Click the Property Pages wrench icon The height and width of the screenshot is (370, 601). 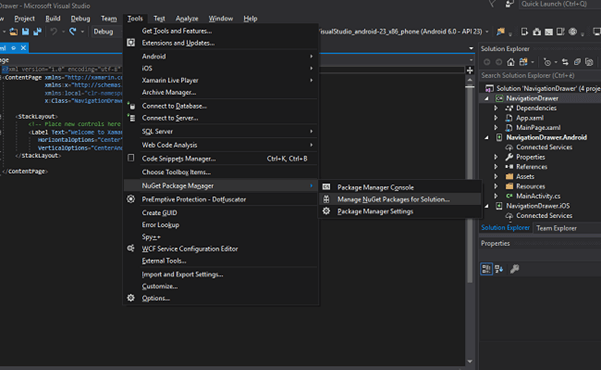pyautogui.click(x=514, y=269)
